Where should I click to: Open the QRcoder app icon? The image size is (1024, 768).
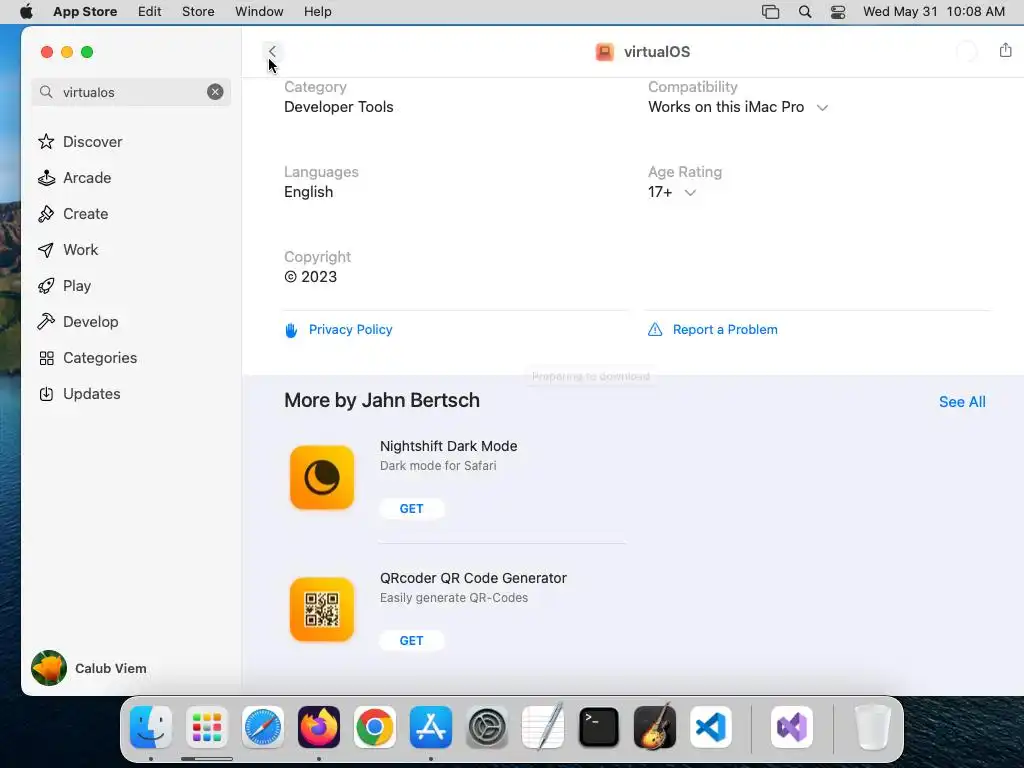[322, 609]
